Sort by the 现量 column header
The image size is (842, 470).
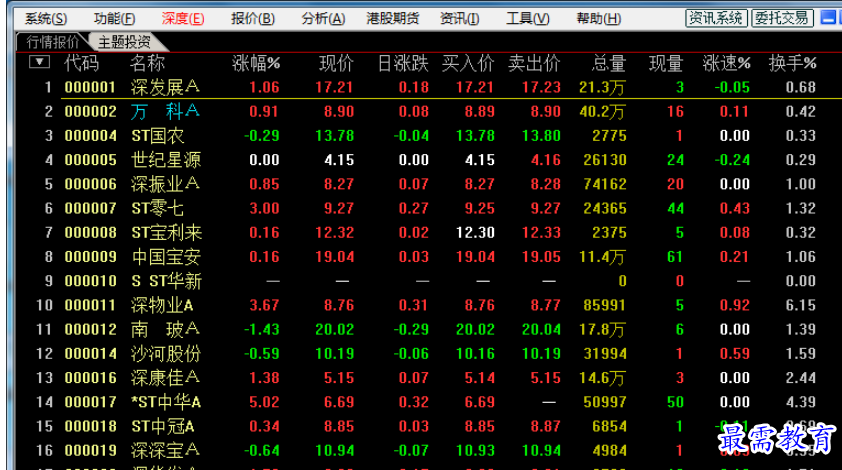pyautogui.click(x=666, y=63)
